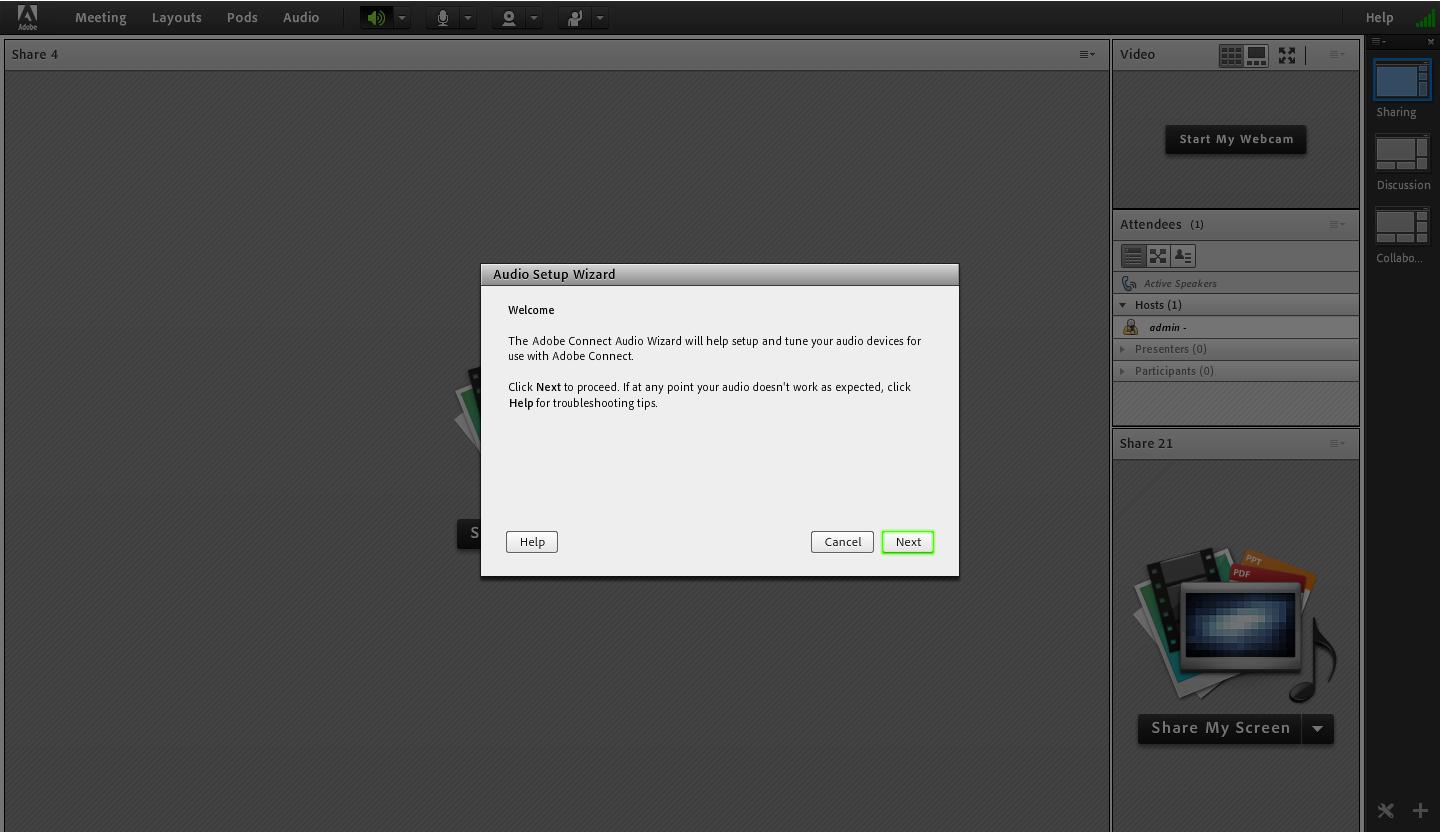Image resolution: width=1440 pixels, height=832 pixels.
Task: Switch video pod to filmstrip view
Action: 1256,55
